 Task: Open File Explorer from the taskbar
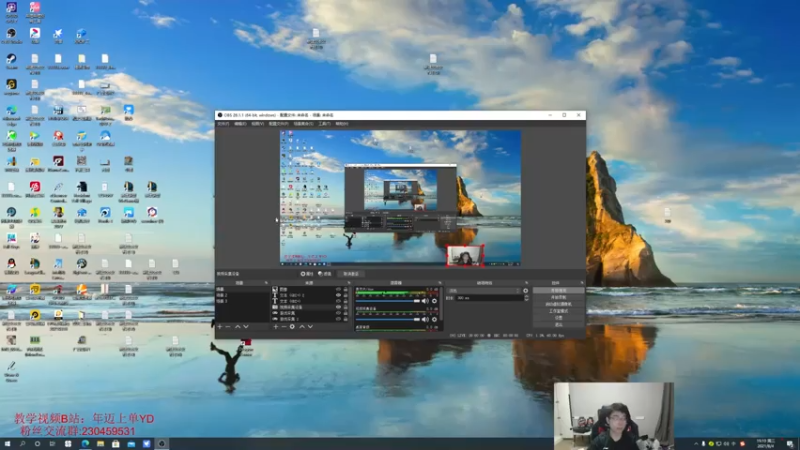tap(101, 444)
